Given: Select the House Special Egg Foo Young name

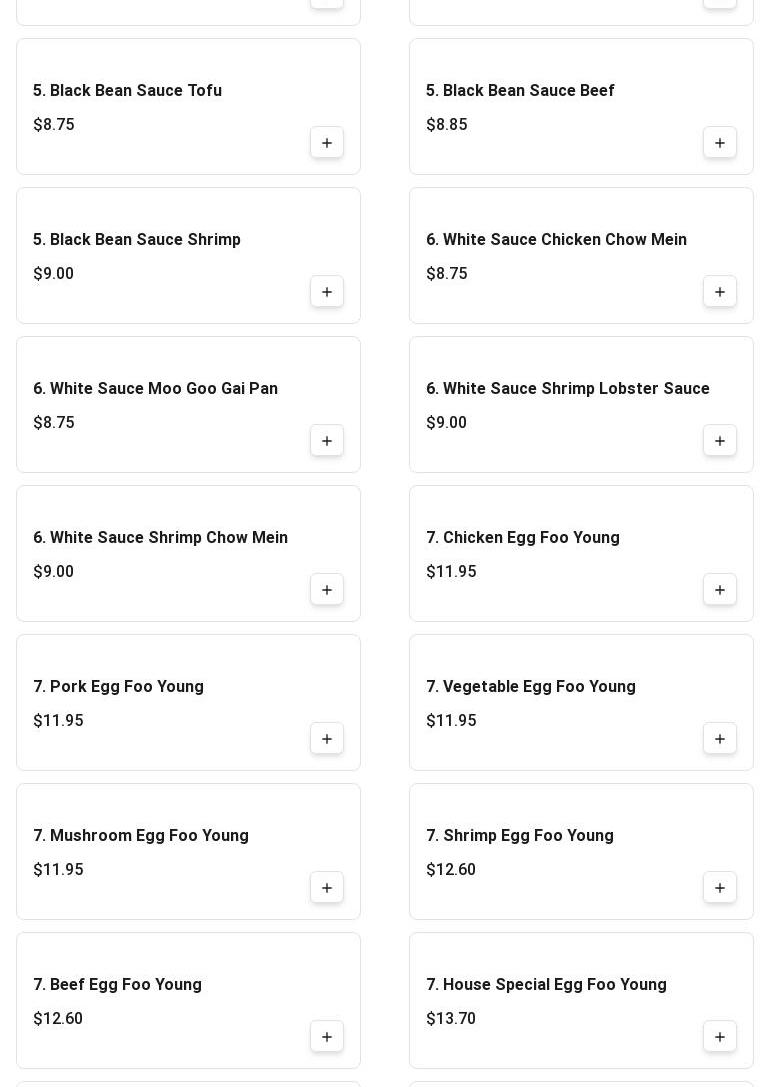Looking at the screenshot, I should 546,984.
